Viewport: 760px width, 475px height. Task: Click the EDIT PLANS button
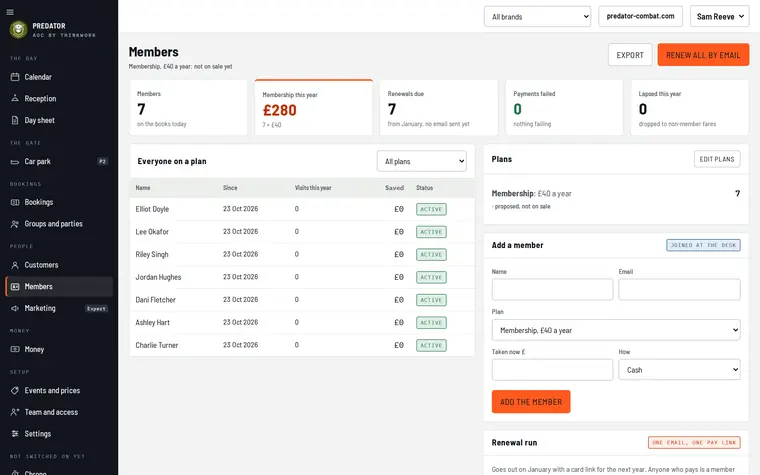click(717, 159)
